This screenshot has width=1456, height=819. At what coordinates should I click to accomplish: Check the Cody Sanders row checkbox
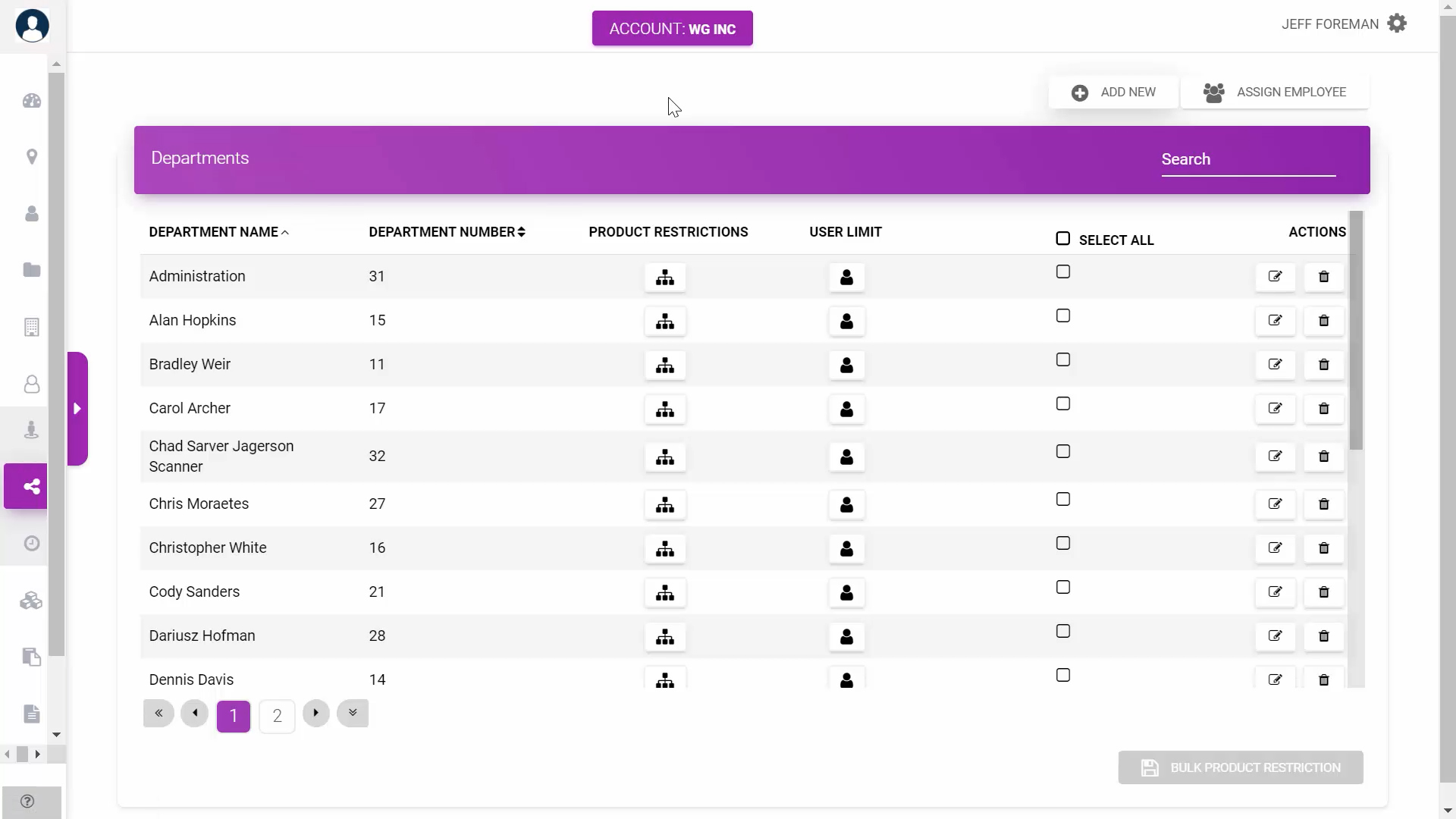(1063, 587)
